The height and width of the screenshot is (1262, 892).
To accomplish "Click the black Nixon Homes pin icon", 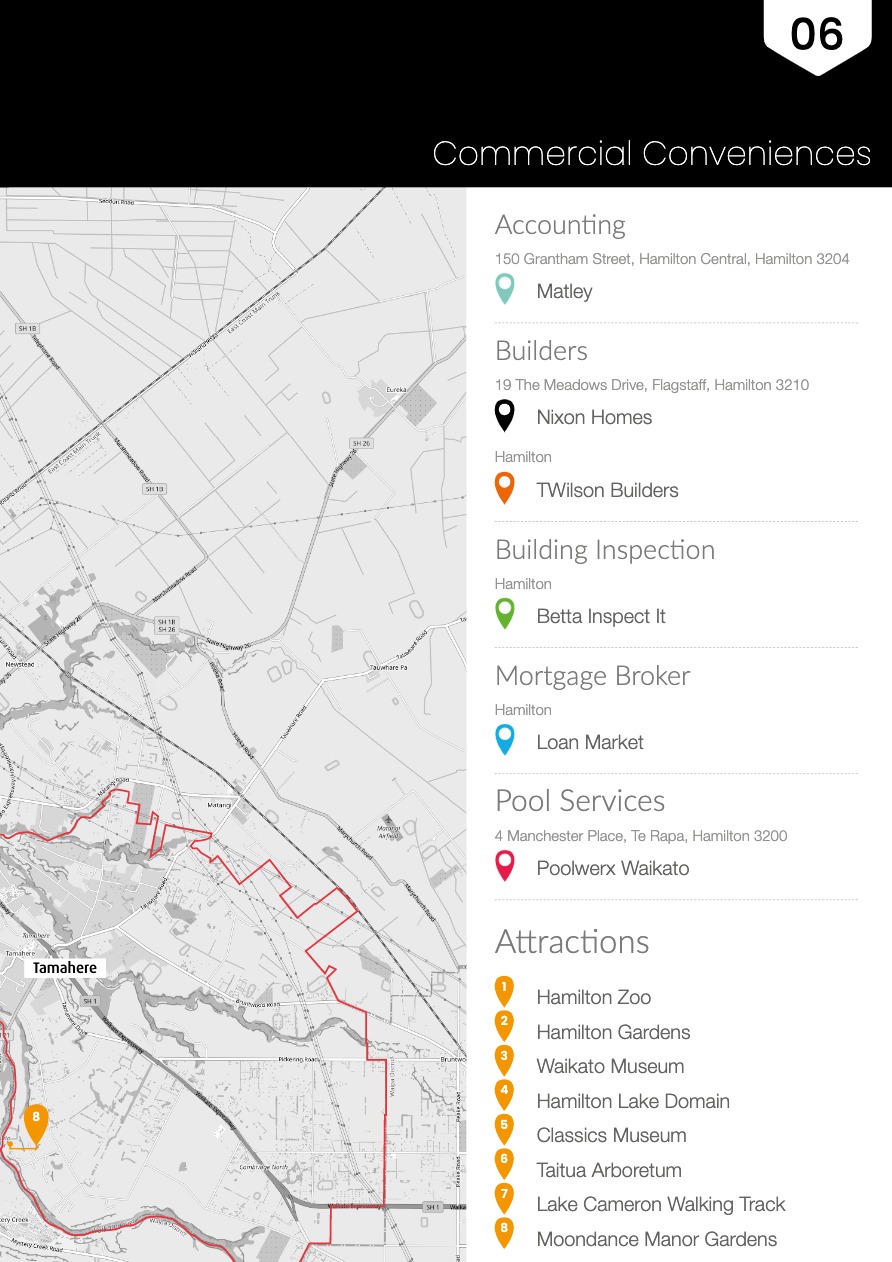I will (505, 415).
